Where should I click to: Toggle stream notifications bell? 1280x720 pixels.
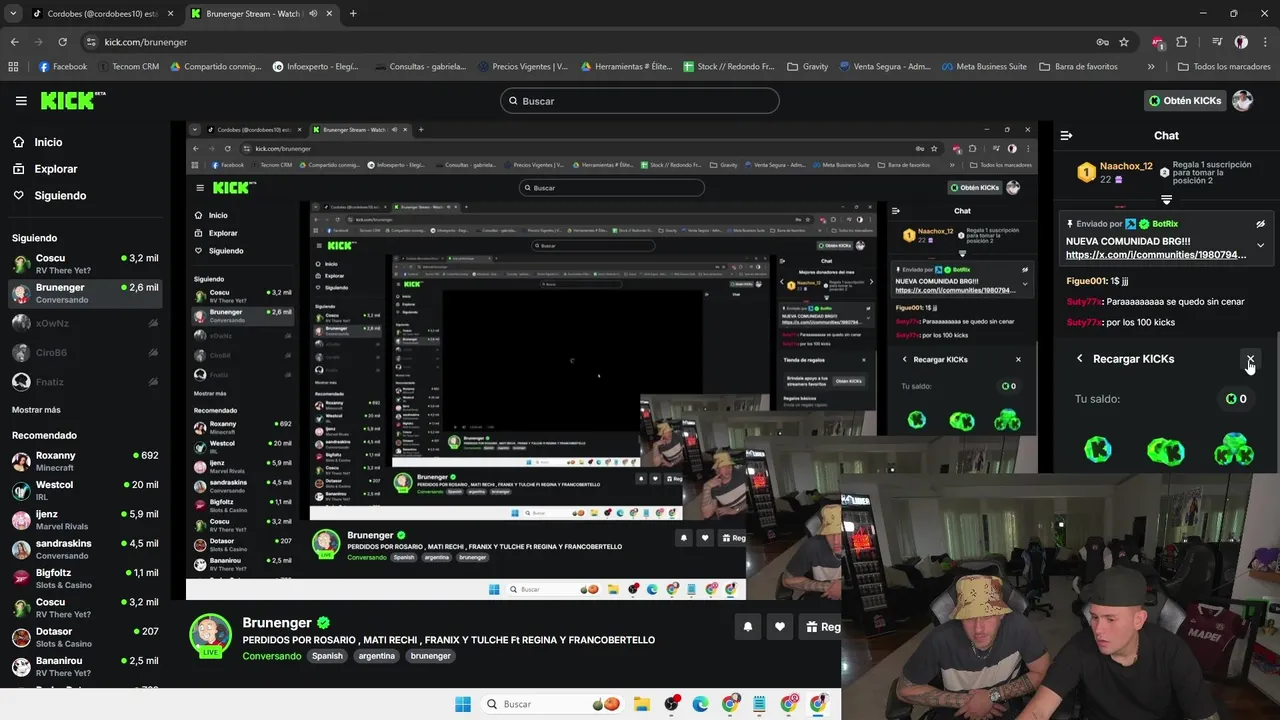tap(747, 627)
